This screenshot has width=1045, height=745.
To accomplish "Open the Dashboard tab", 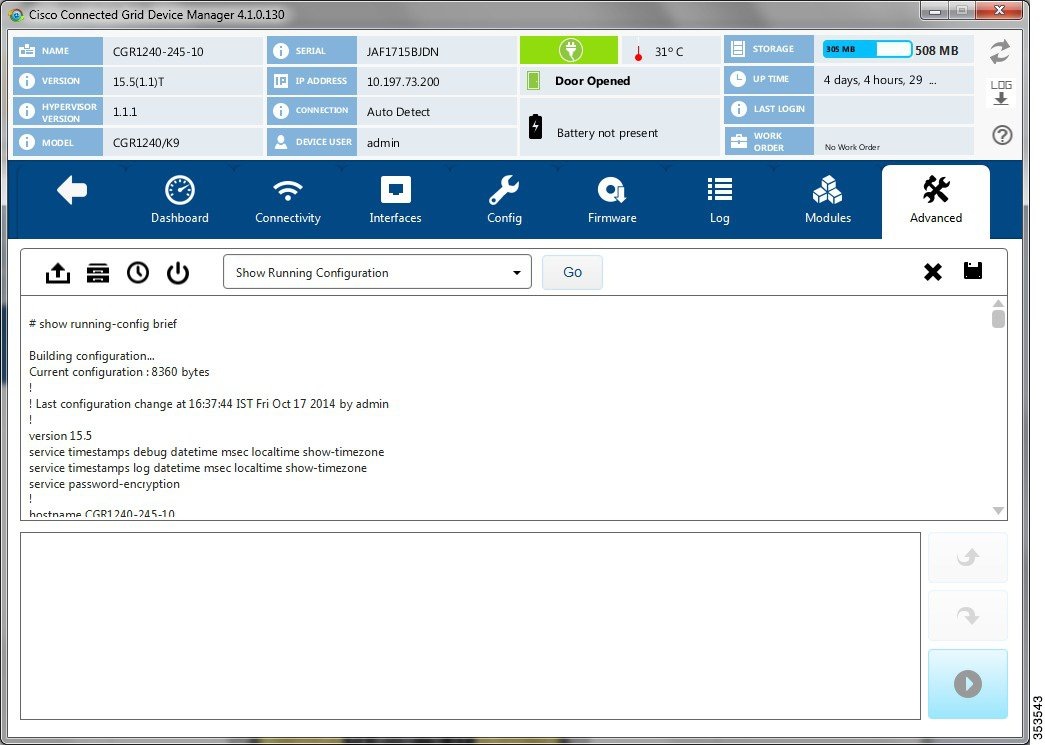I will 179,200.
